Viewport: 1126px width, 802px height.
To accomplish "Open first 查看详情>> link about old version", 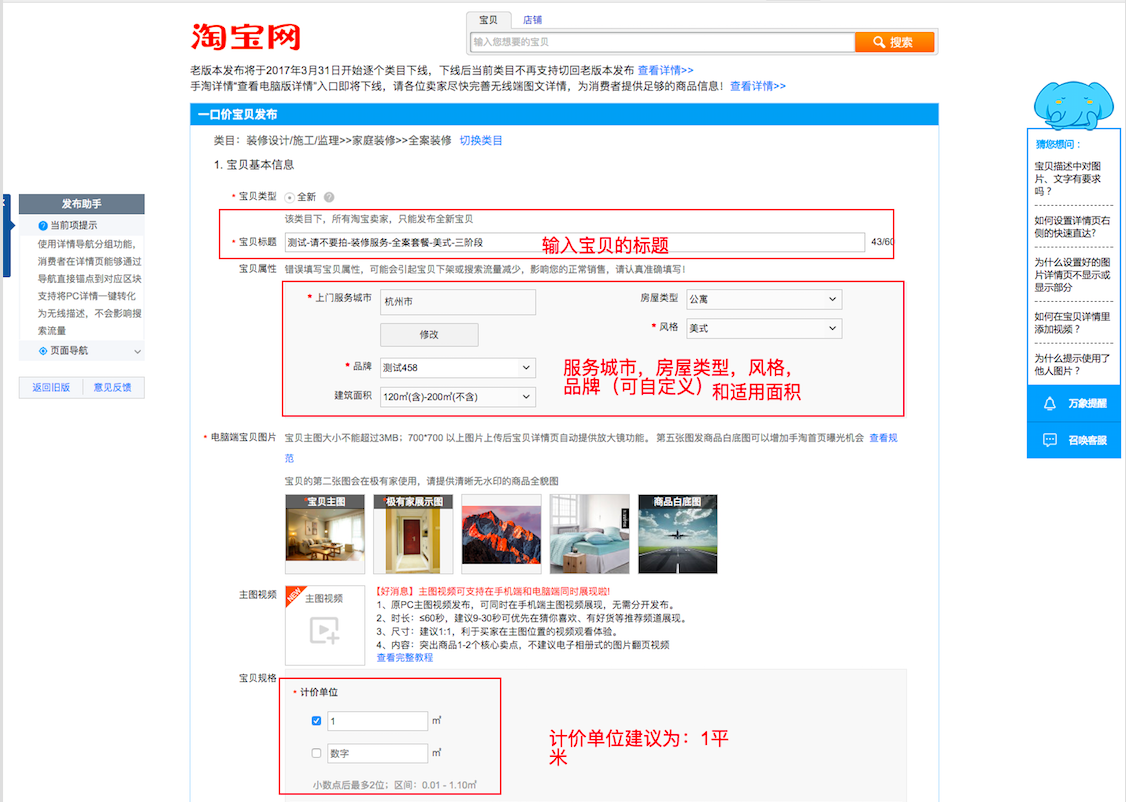I will (x=665, y=70).
